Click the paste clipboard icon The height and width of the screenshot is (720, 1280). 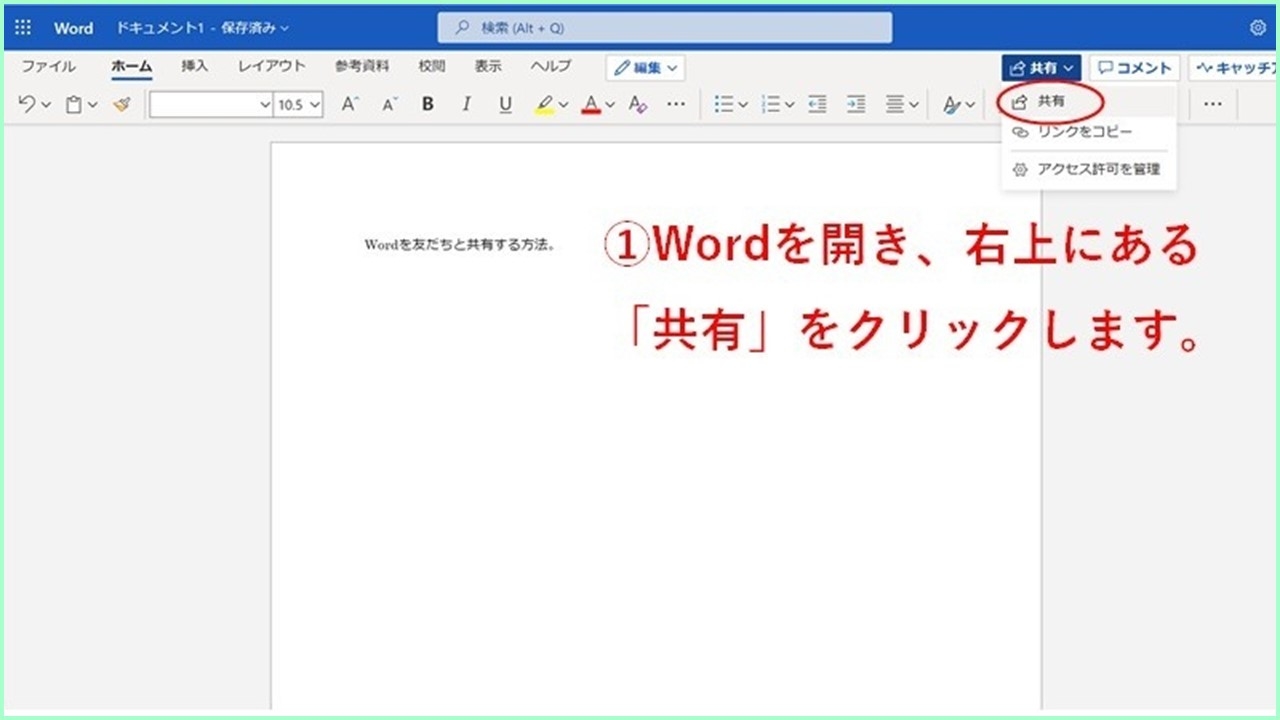(74, 104)
